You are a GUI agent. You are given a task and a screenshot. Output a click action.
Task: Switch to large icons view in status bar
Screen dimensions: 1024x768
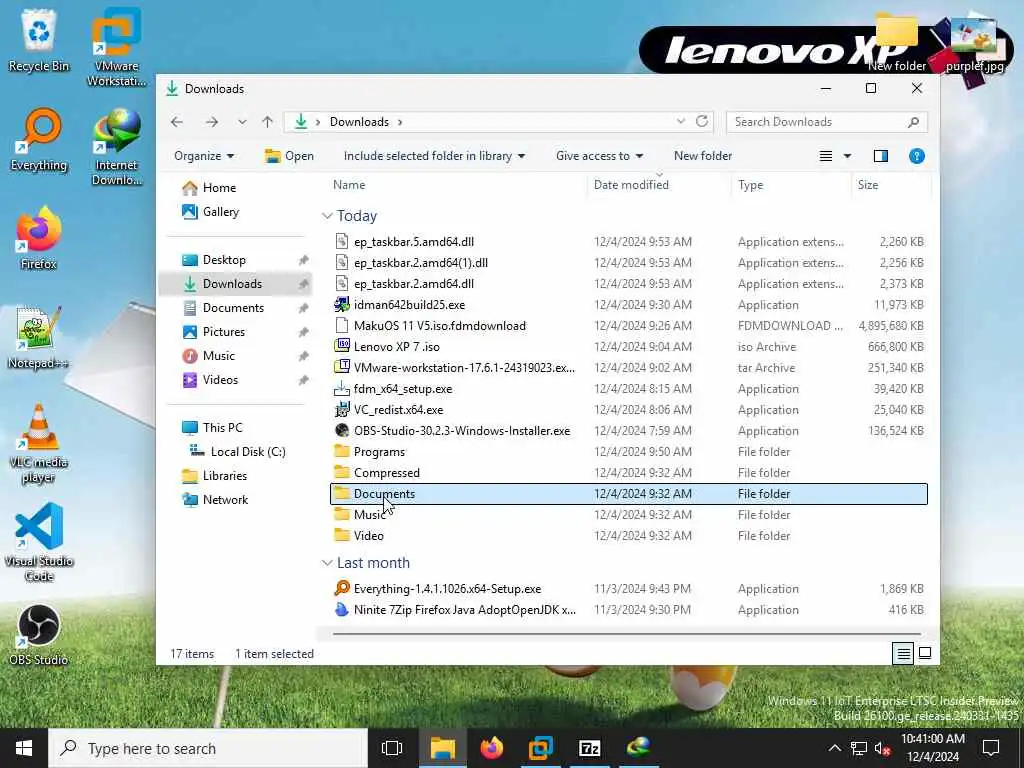tap(925, 653)
